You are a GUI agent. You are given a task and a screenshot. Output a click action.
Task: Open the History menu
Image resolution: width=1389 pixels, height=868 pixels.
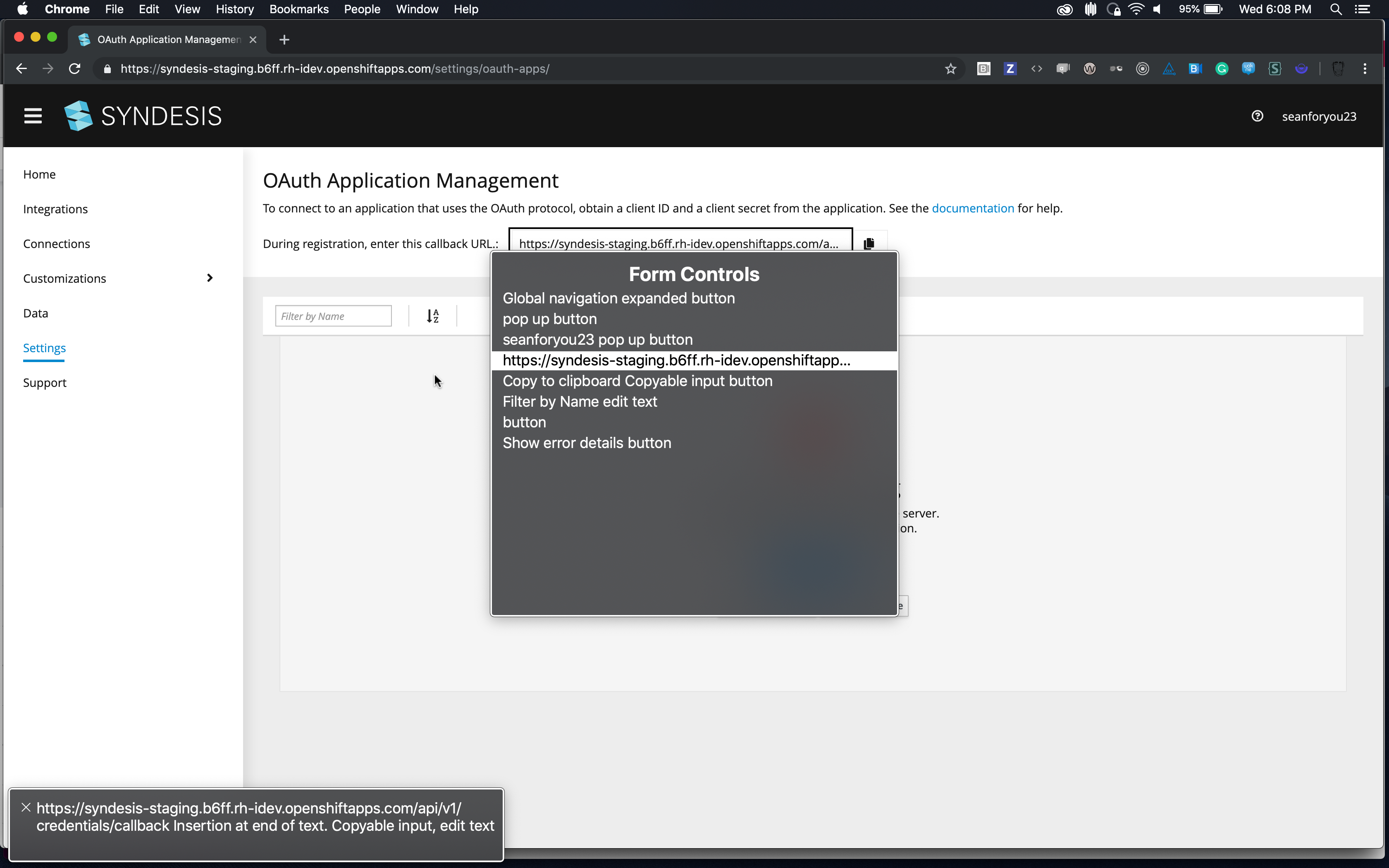[x=234, y=9]
